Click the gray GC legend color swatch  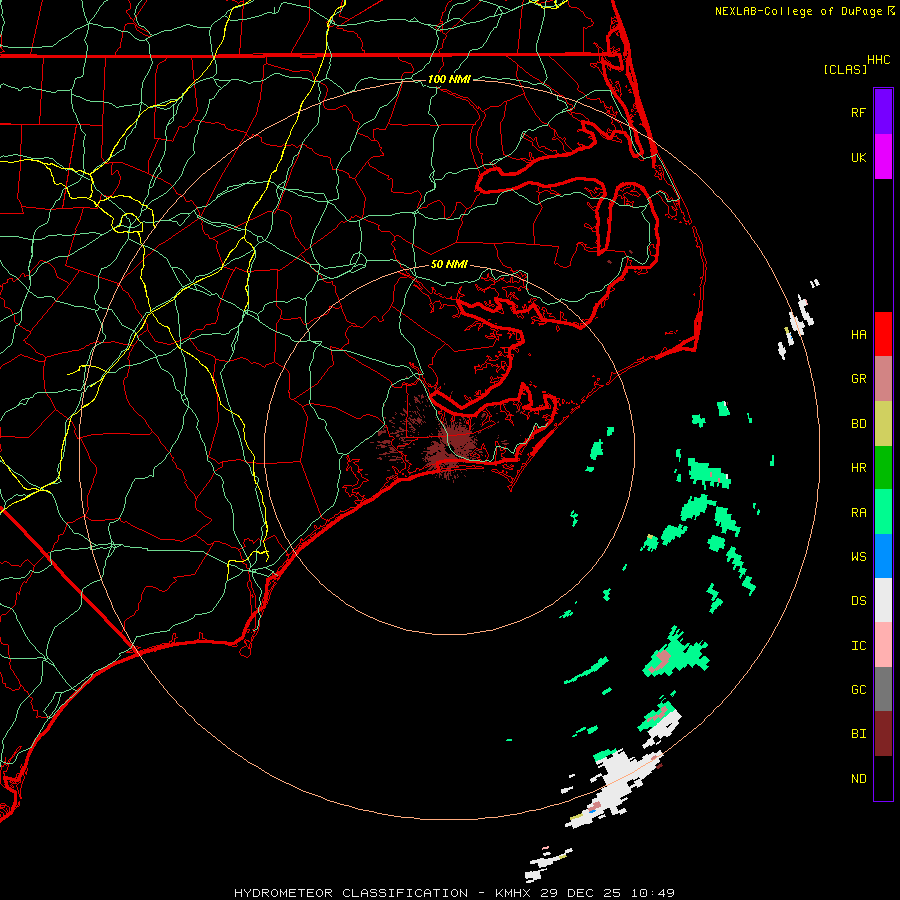883,689
